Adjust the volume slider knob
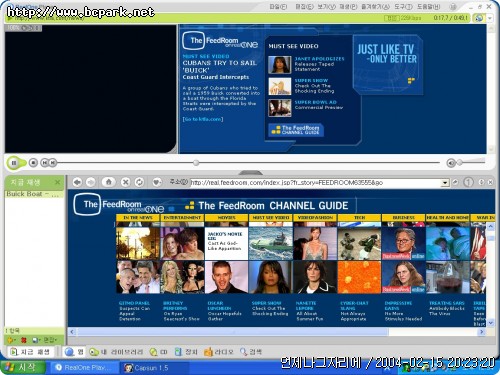This screenshot has width=500, height=375. click(x=460, y=162)
